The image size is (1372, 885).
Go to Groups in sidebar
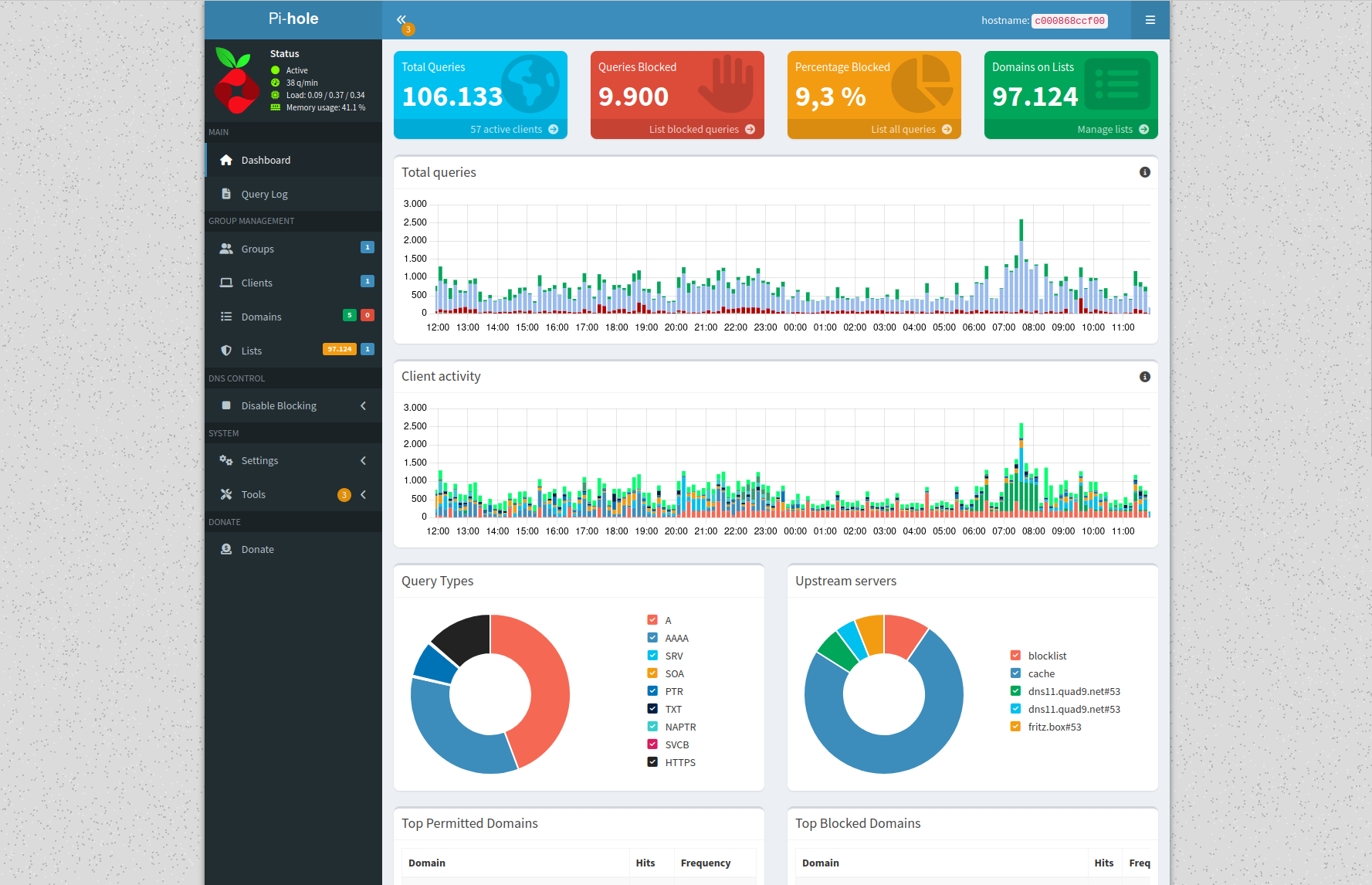coord(257,249)
